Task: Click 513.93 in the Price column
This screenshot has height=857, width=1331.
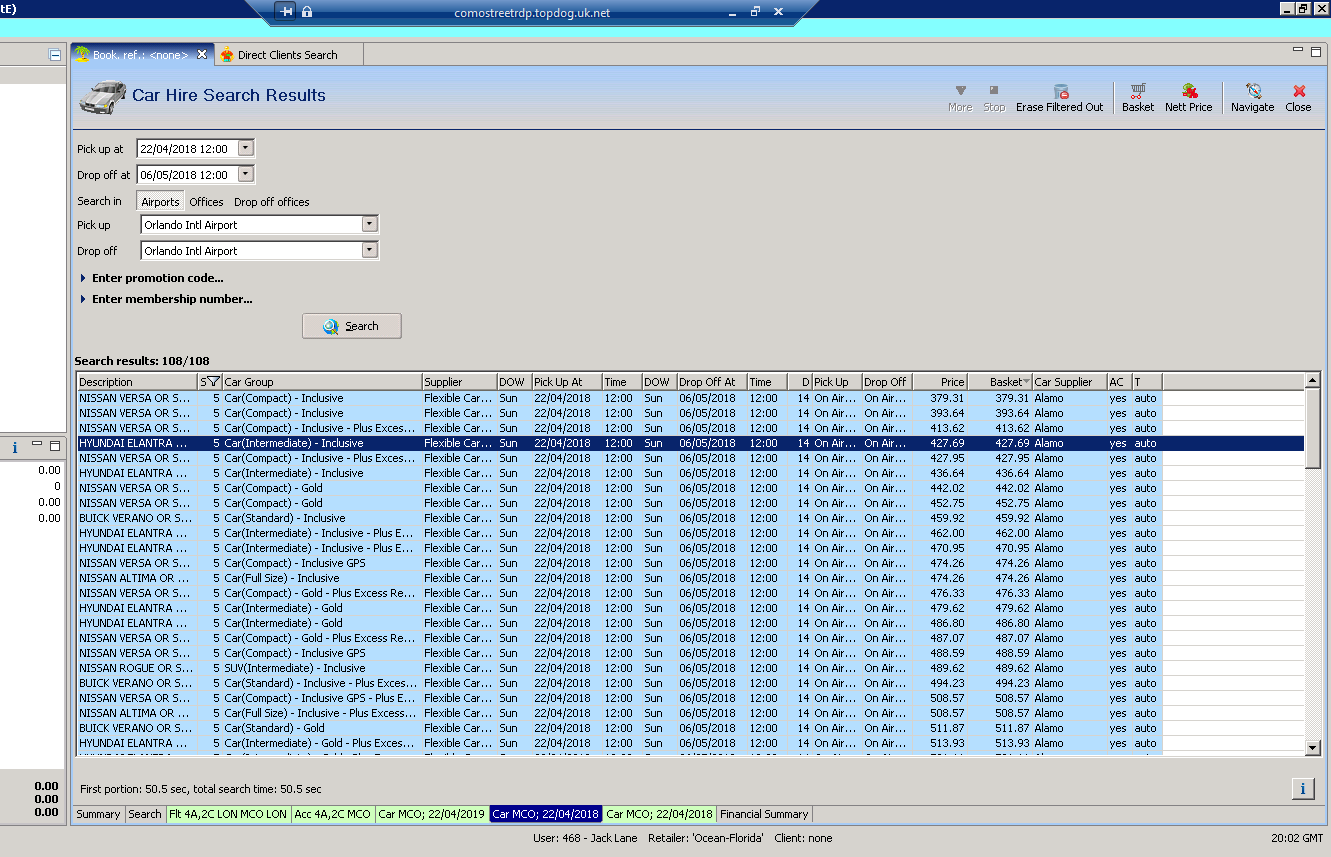Action: [x=947, y=743]
